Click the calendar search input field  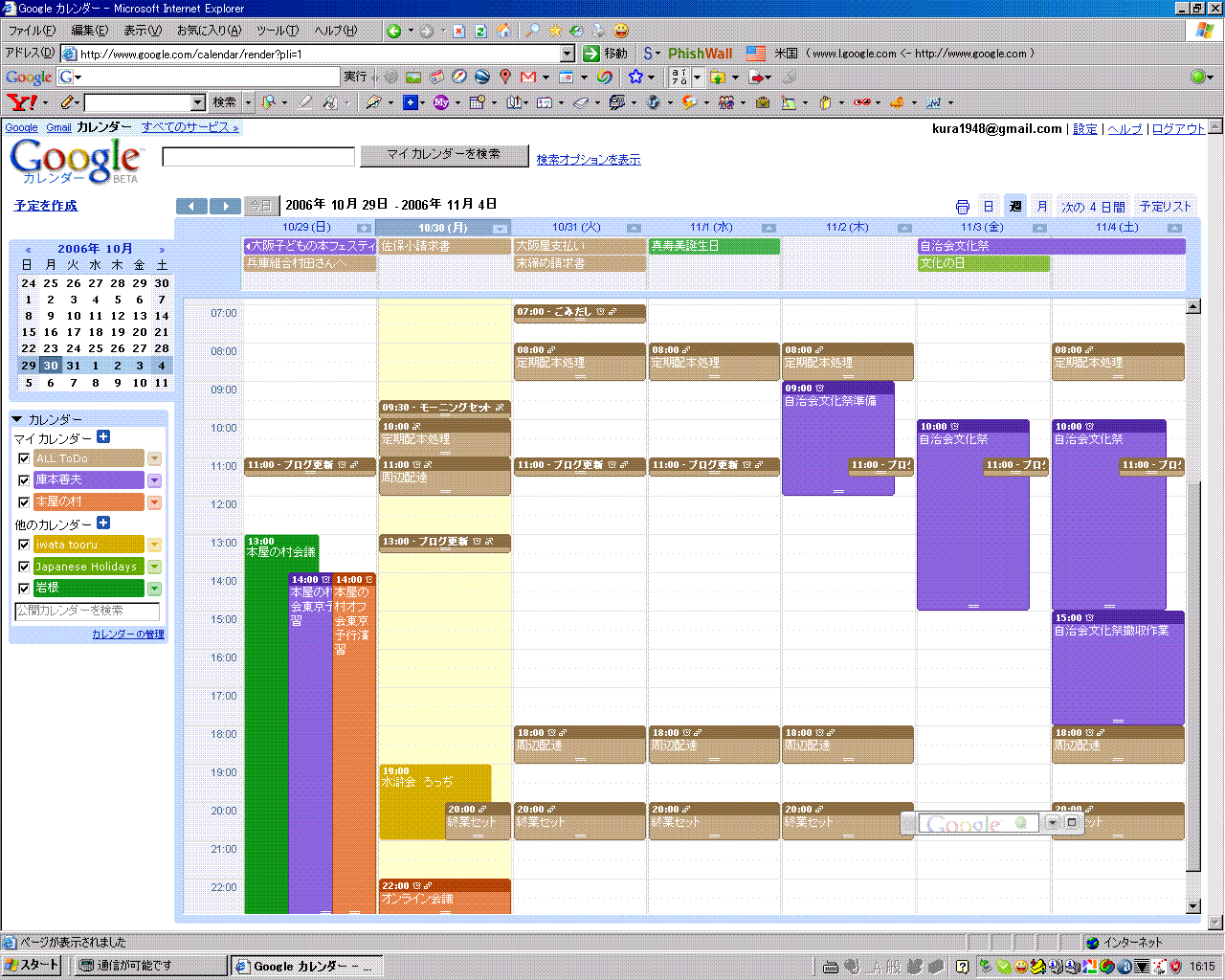click(258, 156)
